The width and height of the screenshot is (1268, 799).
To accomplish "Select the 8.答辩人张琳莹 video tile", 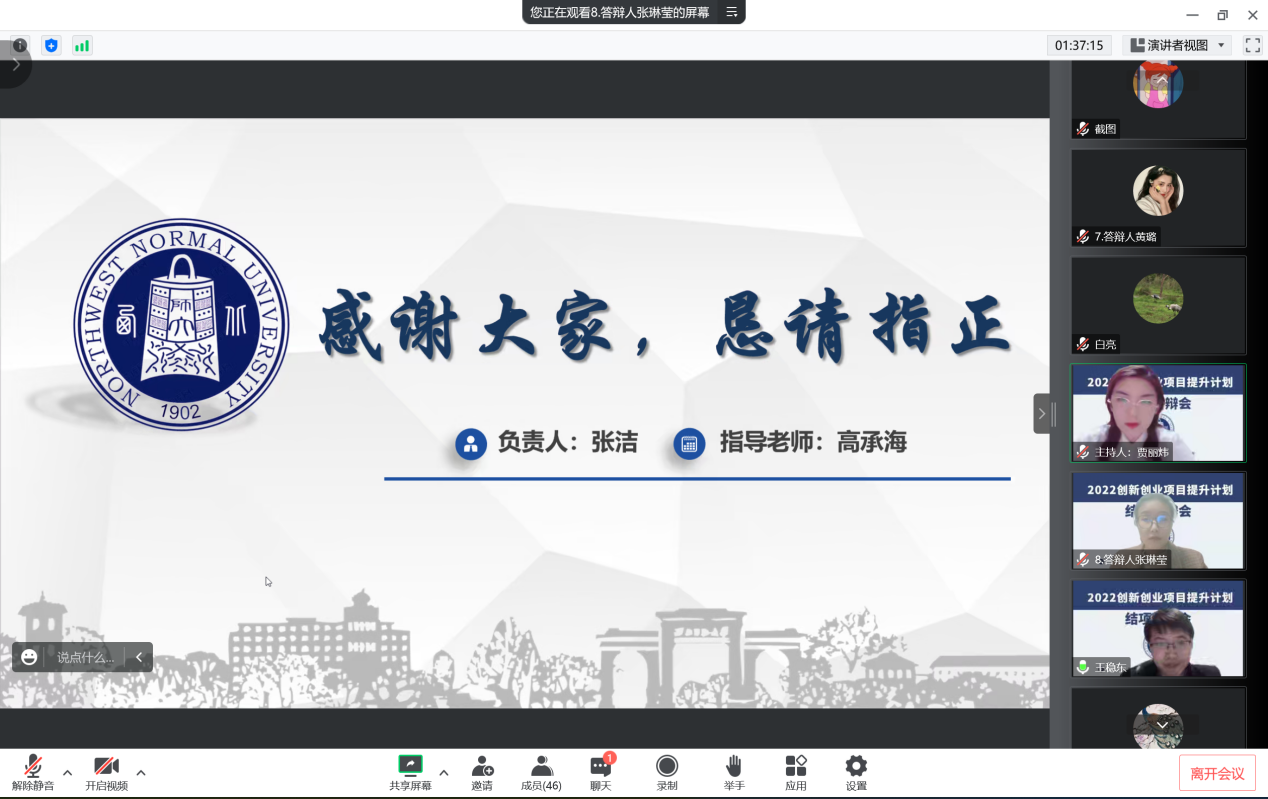I will pos(1158,520).
